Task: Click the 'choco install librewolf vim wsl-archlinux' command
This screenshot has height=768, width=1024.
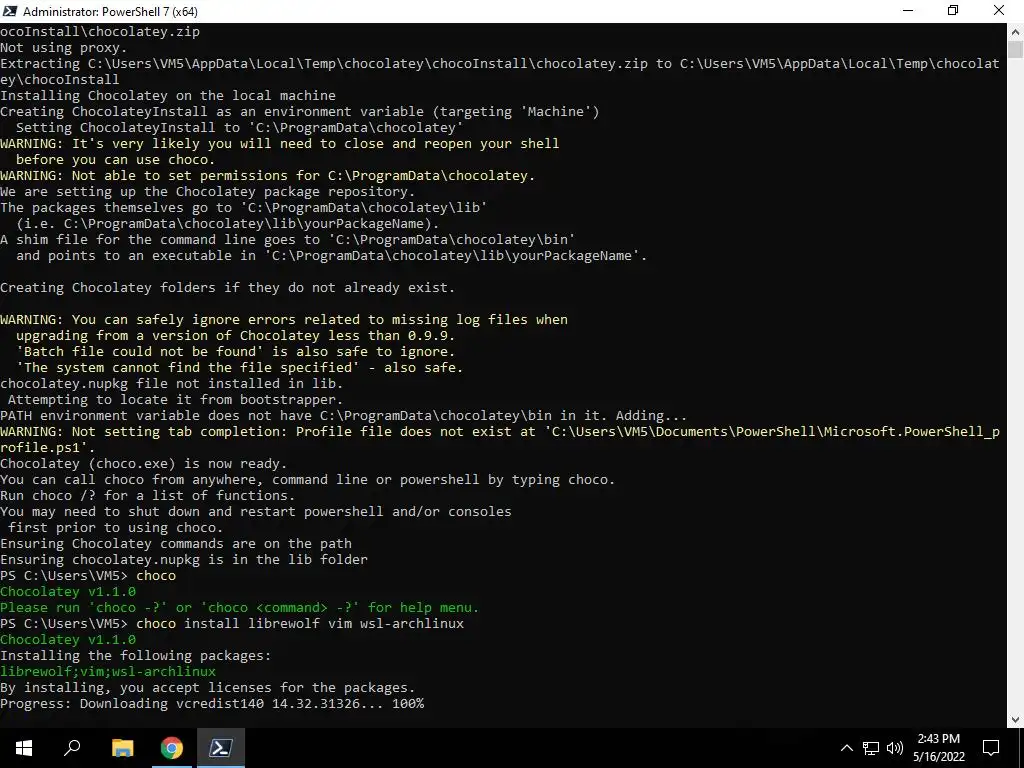Action: pyautogui.click(x=300, y=624)
